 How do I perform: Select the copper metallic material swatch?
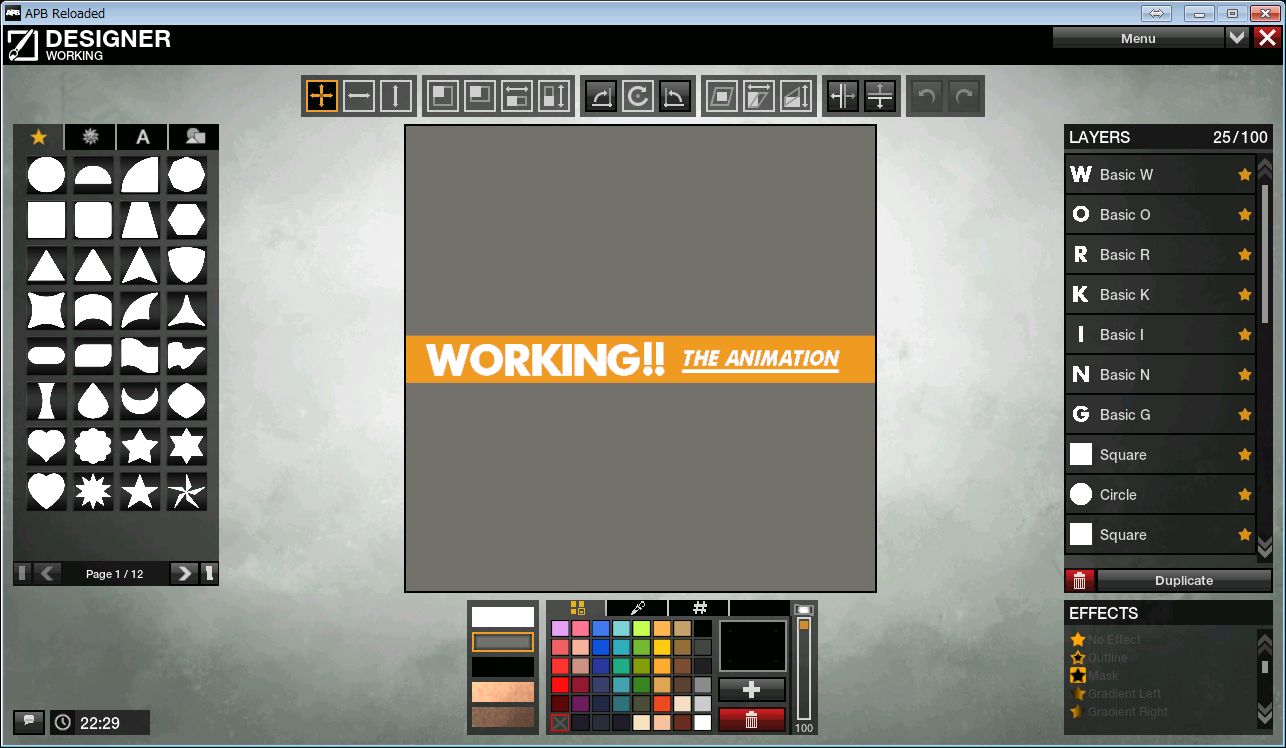(x=503, y=692)
